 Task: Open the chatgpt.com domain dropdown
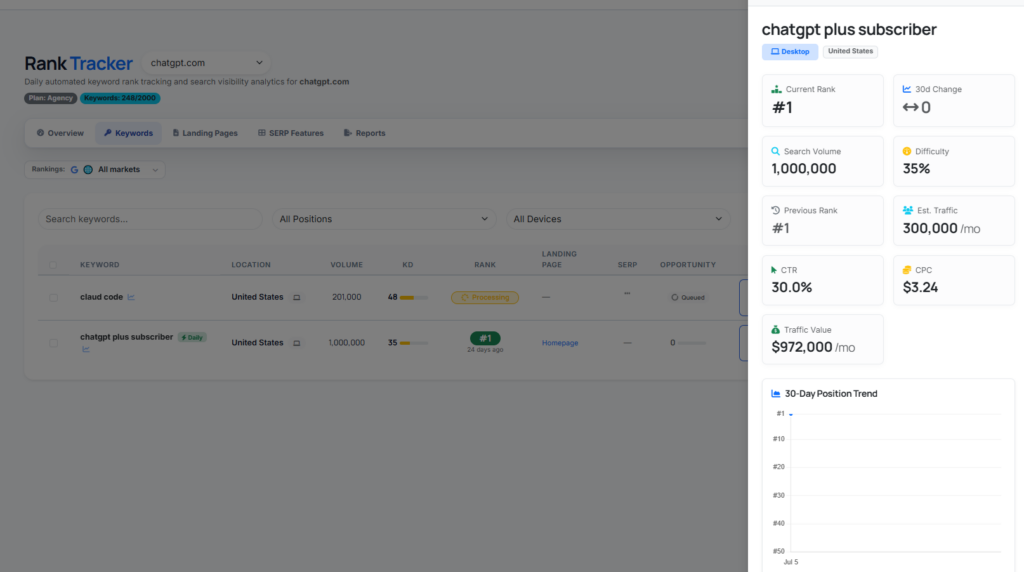click(206, 63)
